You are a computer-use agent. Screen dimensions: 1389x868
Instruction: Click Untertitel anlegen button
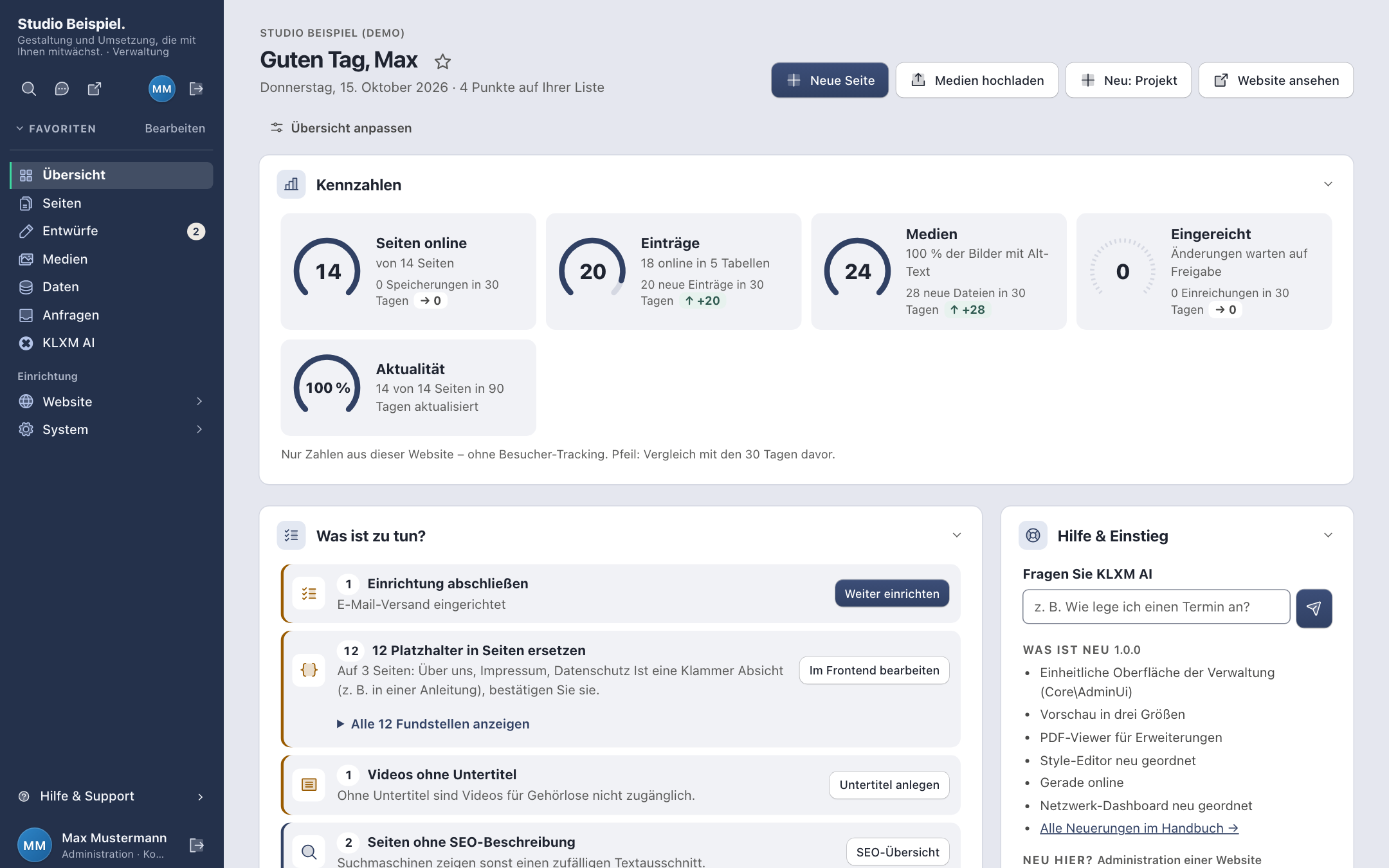[889, 785]
